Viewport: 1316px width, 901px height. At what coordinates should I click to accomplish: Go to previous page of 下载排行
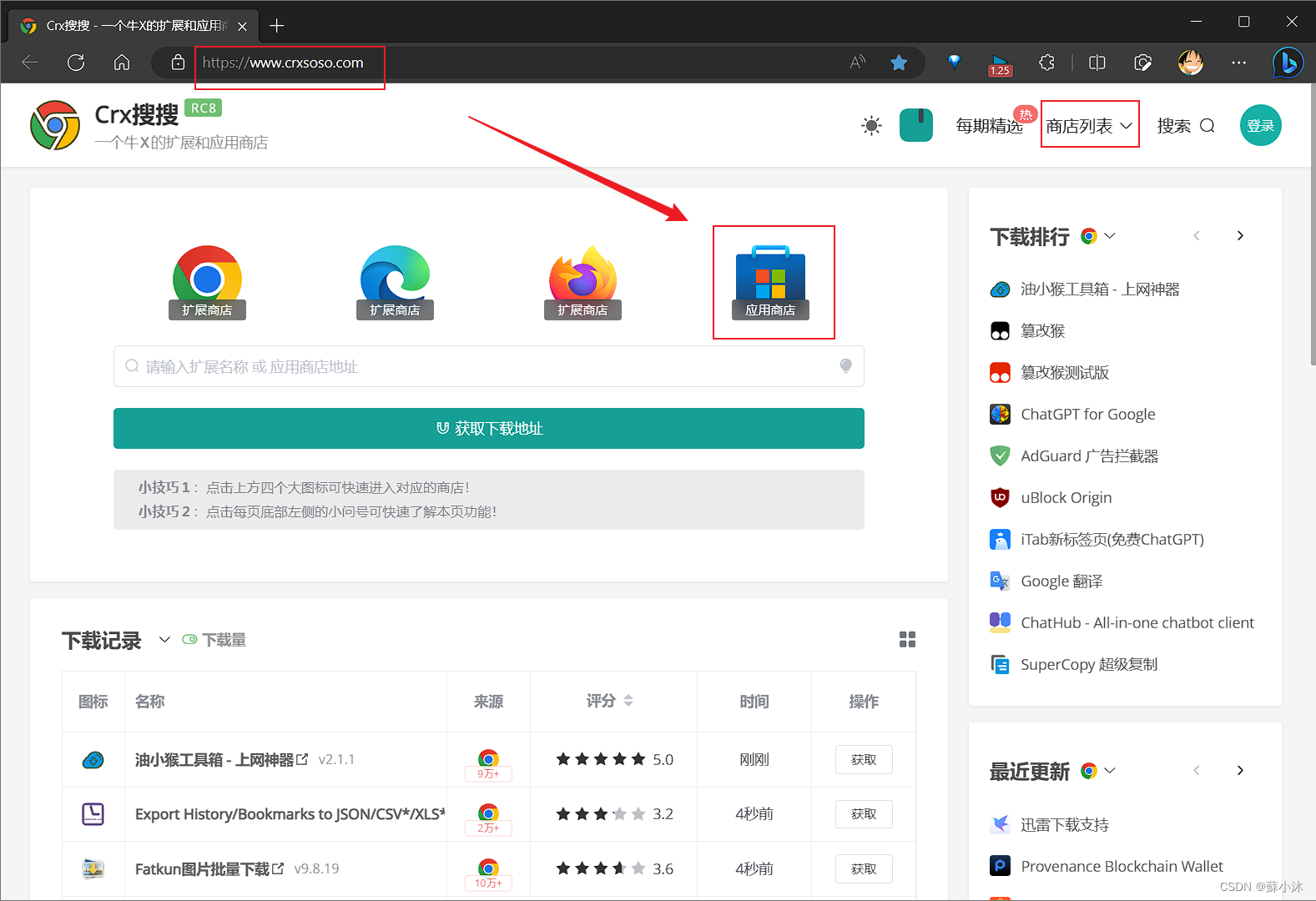point(1197,236)
